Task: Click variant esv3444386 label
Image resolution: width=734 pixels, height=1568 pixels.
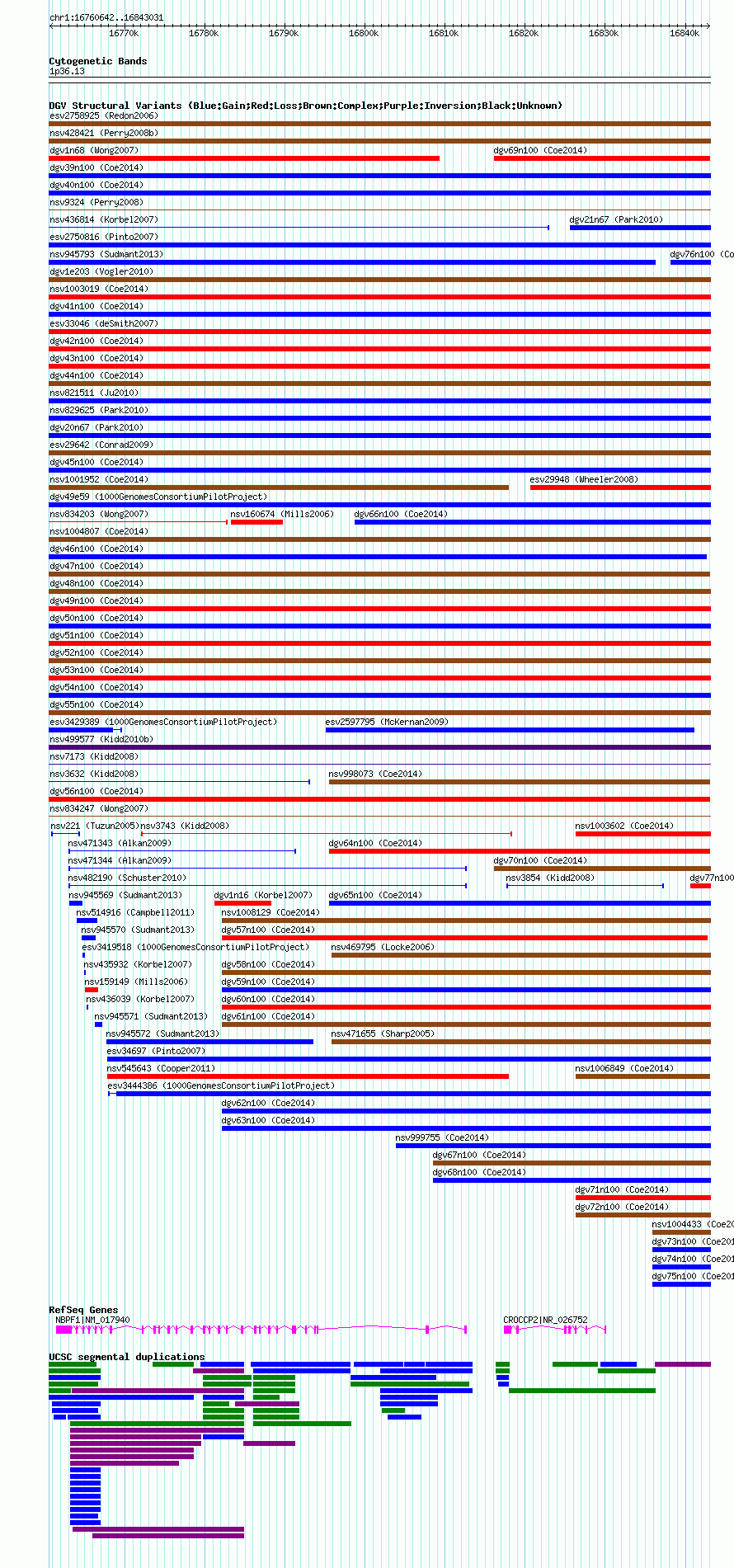Action: click(221, 1085)
